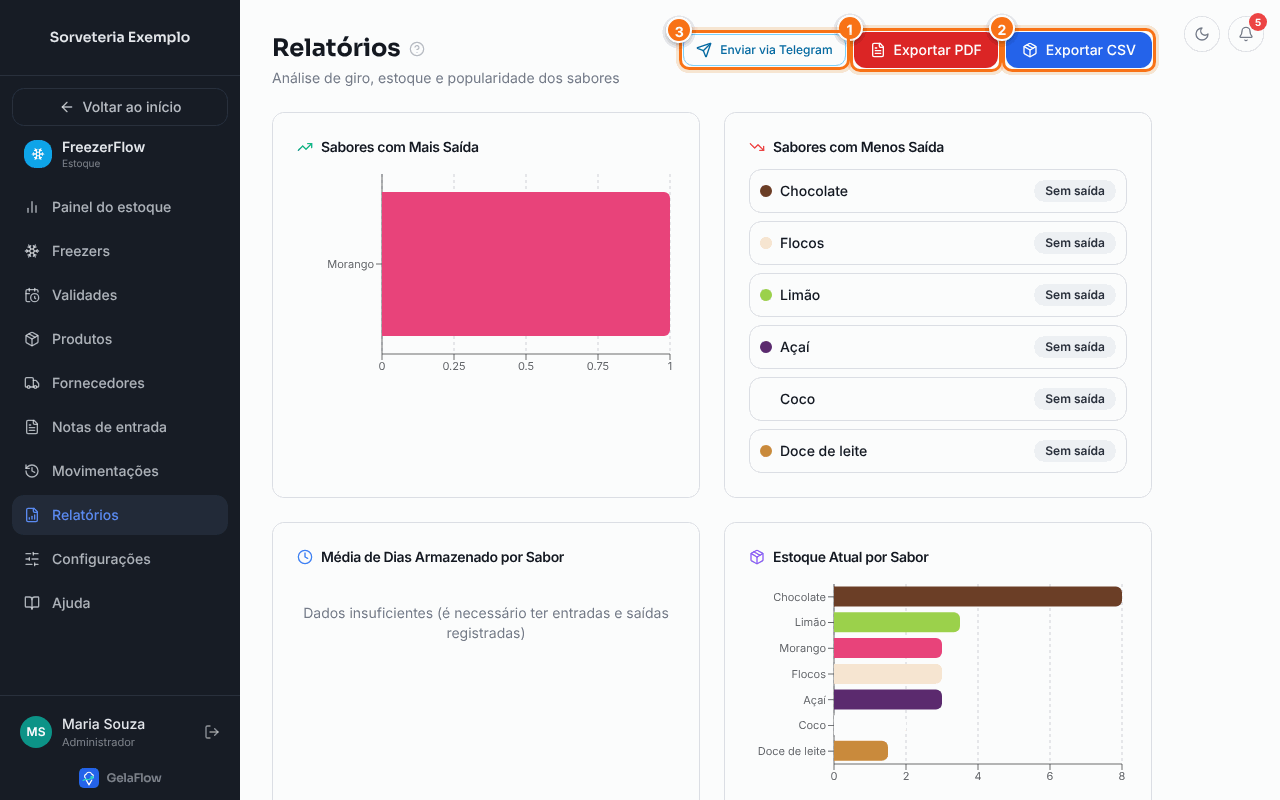Send the report via Telegram
Screen dimensions: 1280x800
(765, 50)
